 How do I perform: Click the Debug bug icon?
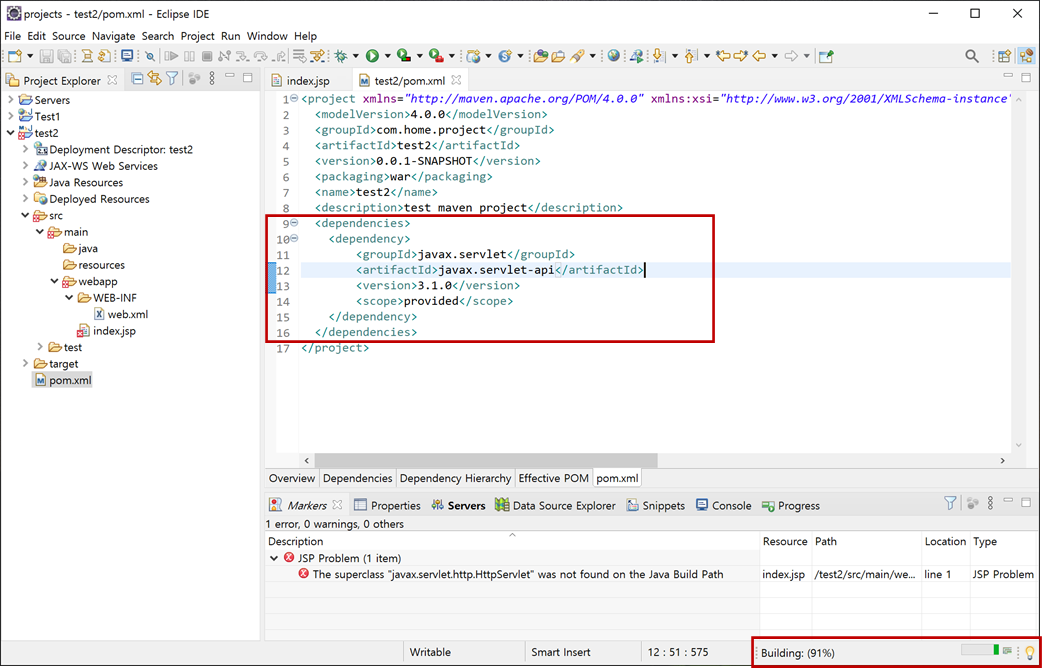pyautogui.click(x=342, y=56)
